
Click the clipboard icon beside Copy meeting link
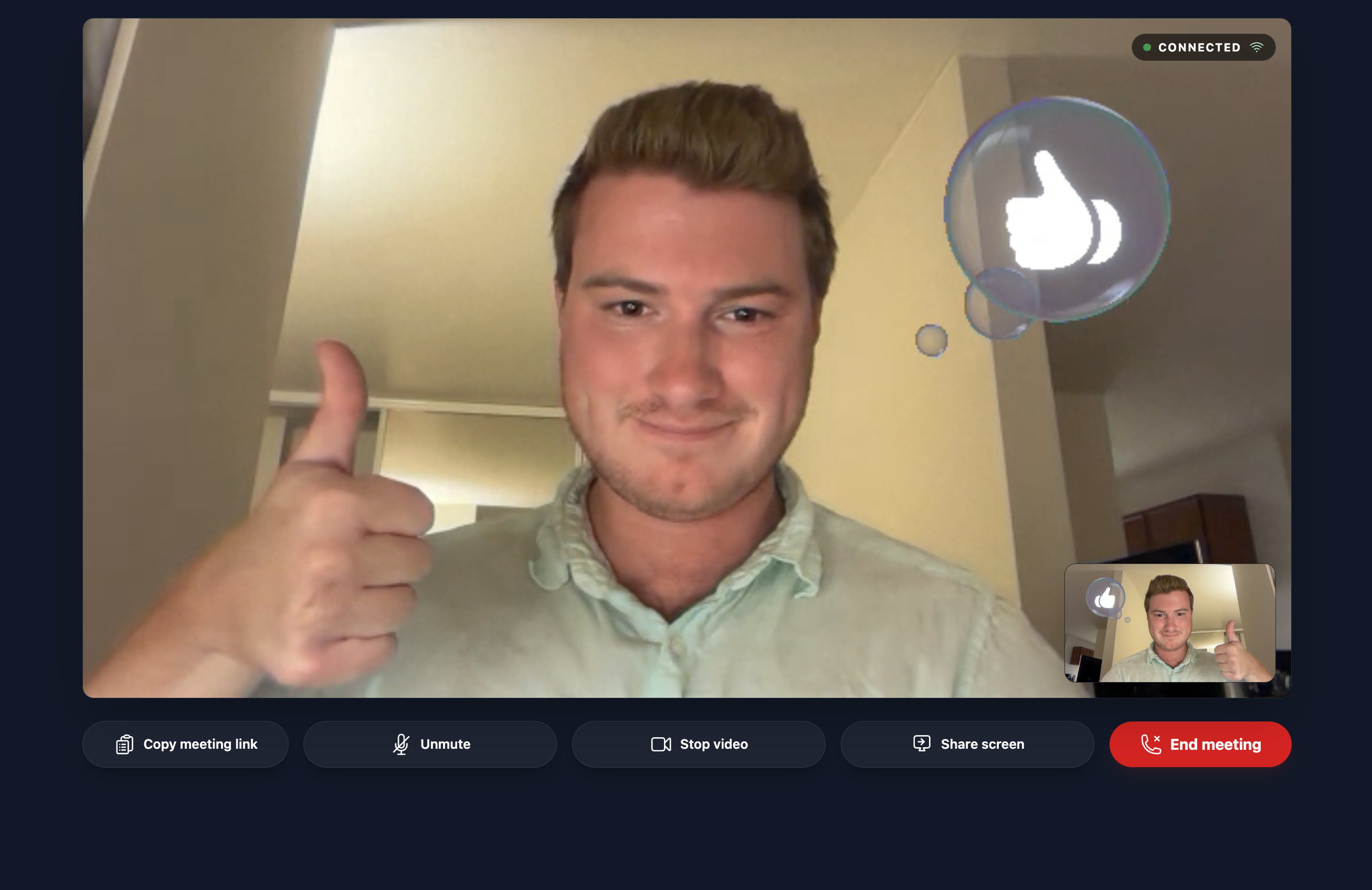(124, 744)
